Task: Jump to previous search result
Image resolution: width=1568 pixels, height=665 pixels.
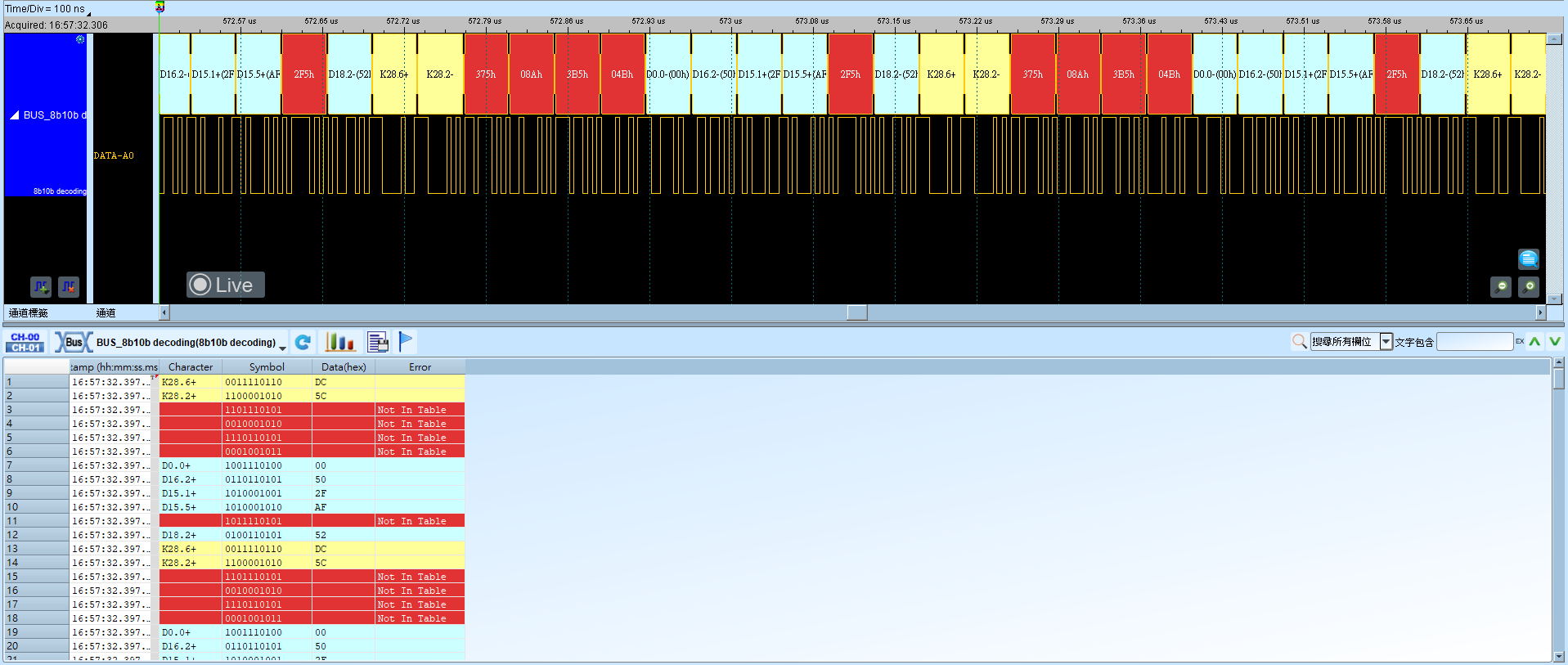Action: click(x=1534, y=342)
